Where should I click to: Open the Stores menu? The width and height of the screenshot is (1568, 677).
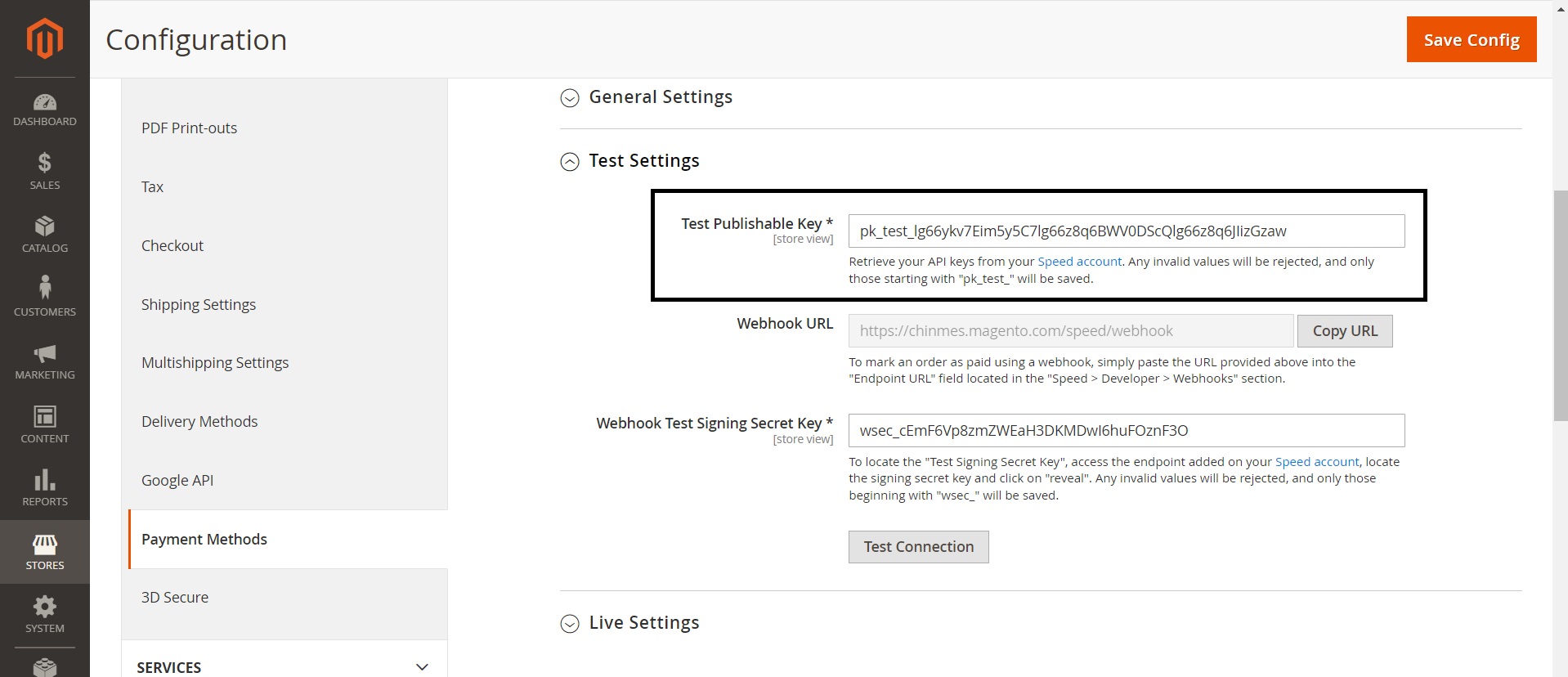[45, 552]
